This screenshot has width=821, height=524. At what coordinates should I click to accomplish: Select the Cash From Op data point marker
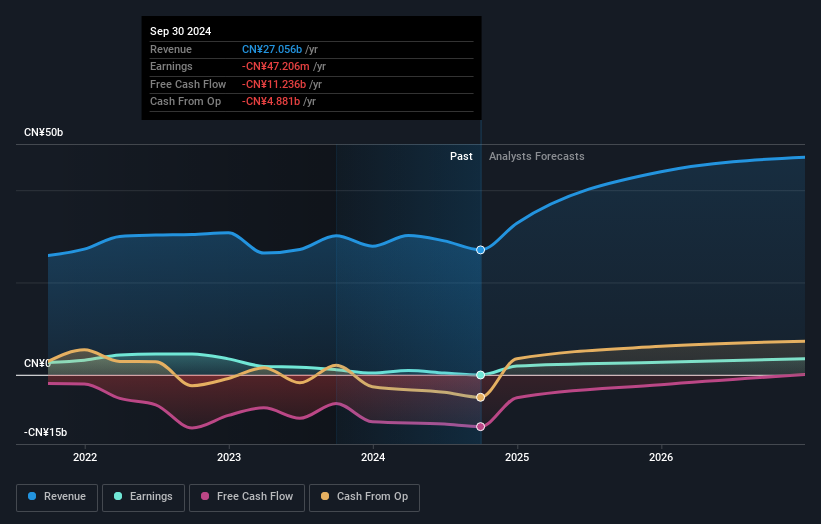(x=480, y=398)
